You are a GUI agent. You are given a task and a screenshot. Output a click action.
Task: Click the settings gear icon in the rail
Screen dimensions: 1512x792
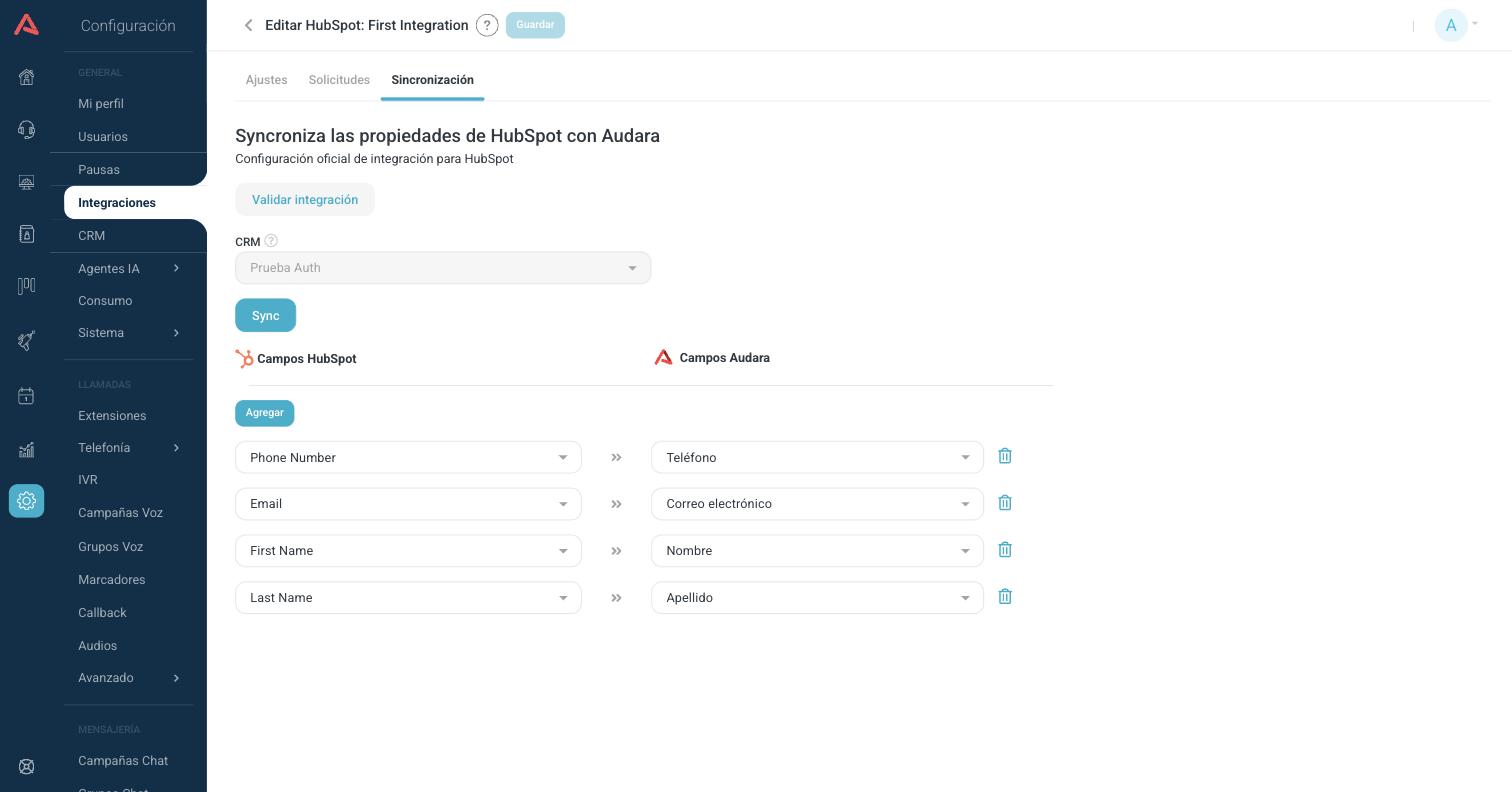(x=26, y=501)
